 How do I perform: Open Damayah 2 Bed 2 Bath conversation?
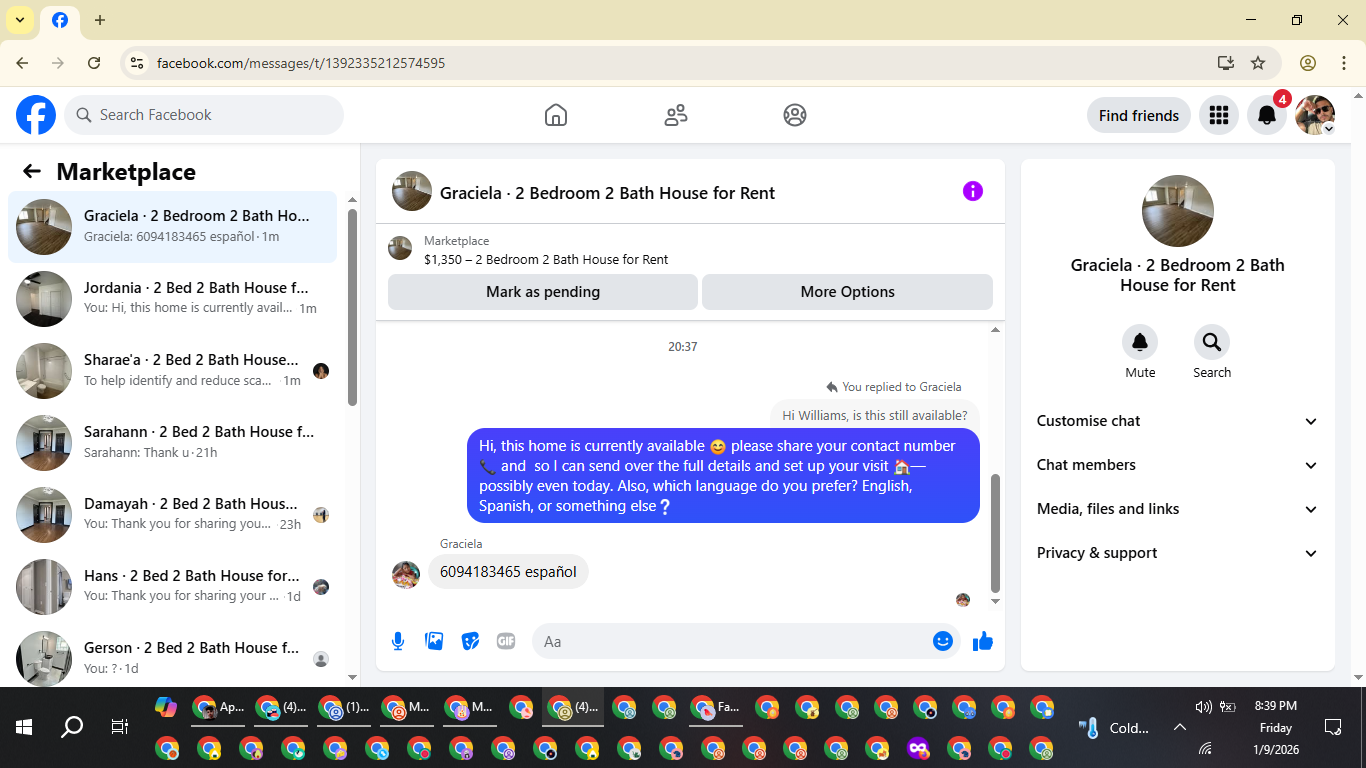click(x=173, y=515)
